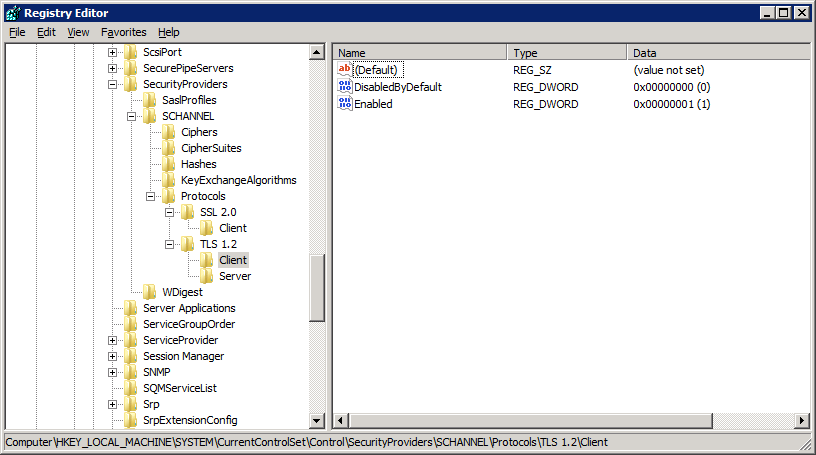This screenshot has height=455, width=816.
Task: Expand the SecurePipeServers node
Action: [113, 68]
